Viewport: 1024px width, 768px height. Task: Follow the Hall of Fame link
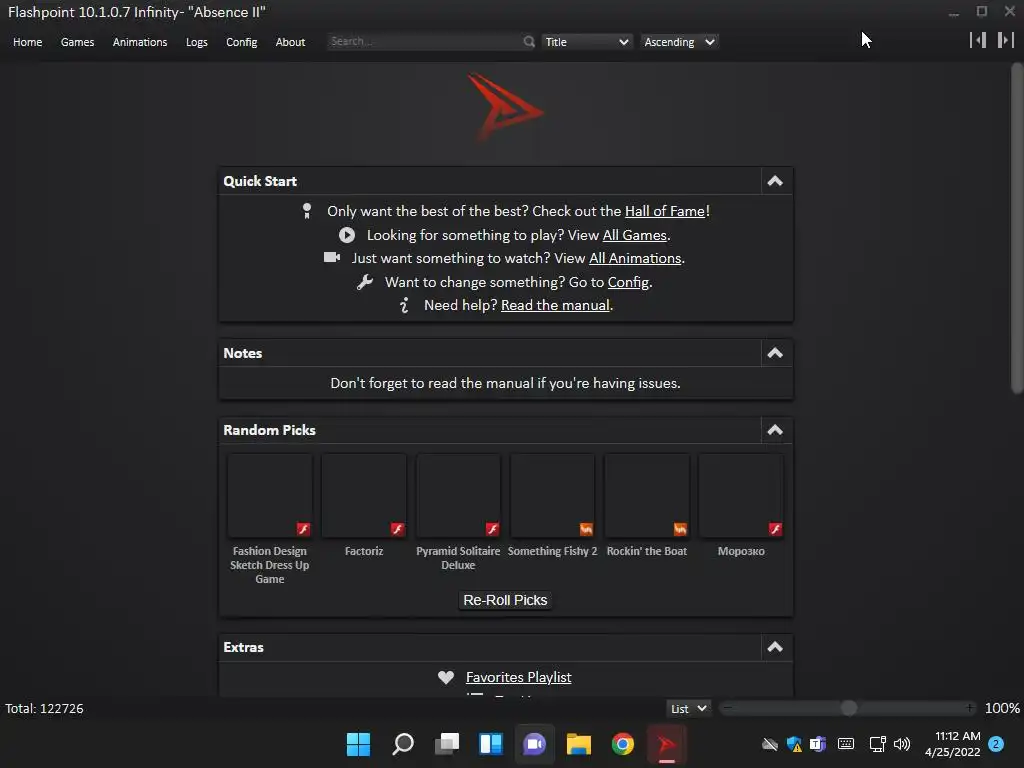coord(665,211)
